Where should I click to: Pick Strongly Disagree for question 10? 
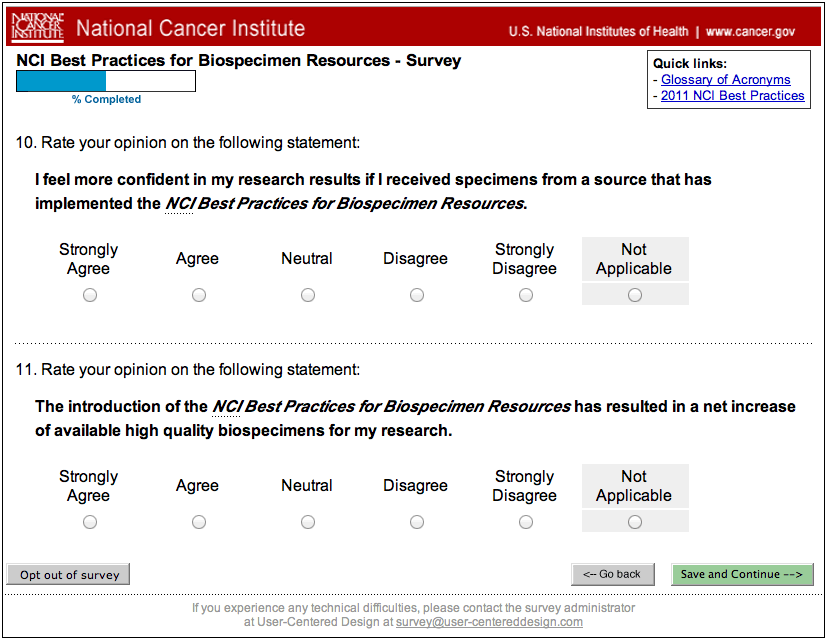(526, 295)
